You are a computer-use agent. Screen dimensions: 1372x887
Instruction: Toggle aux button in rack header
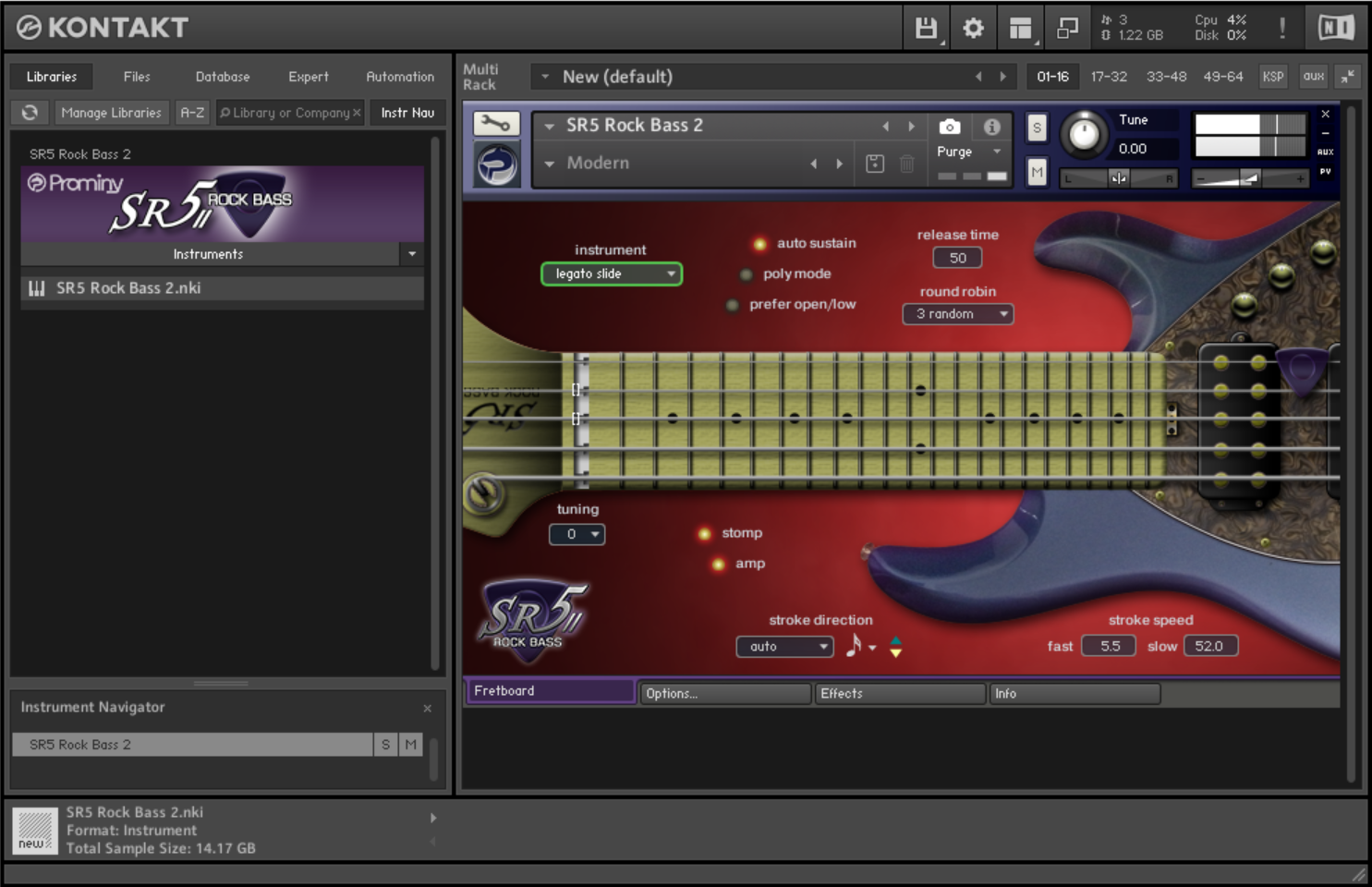(1314, 77)
